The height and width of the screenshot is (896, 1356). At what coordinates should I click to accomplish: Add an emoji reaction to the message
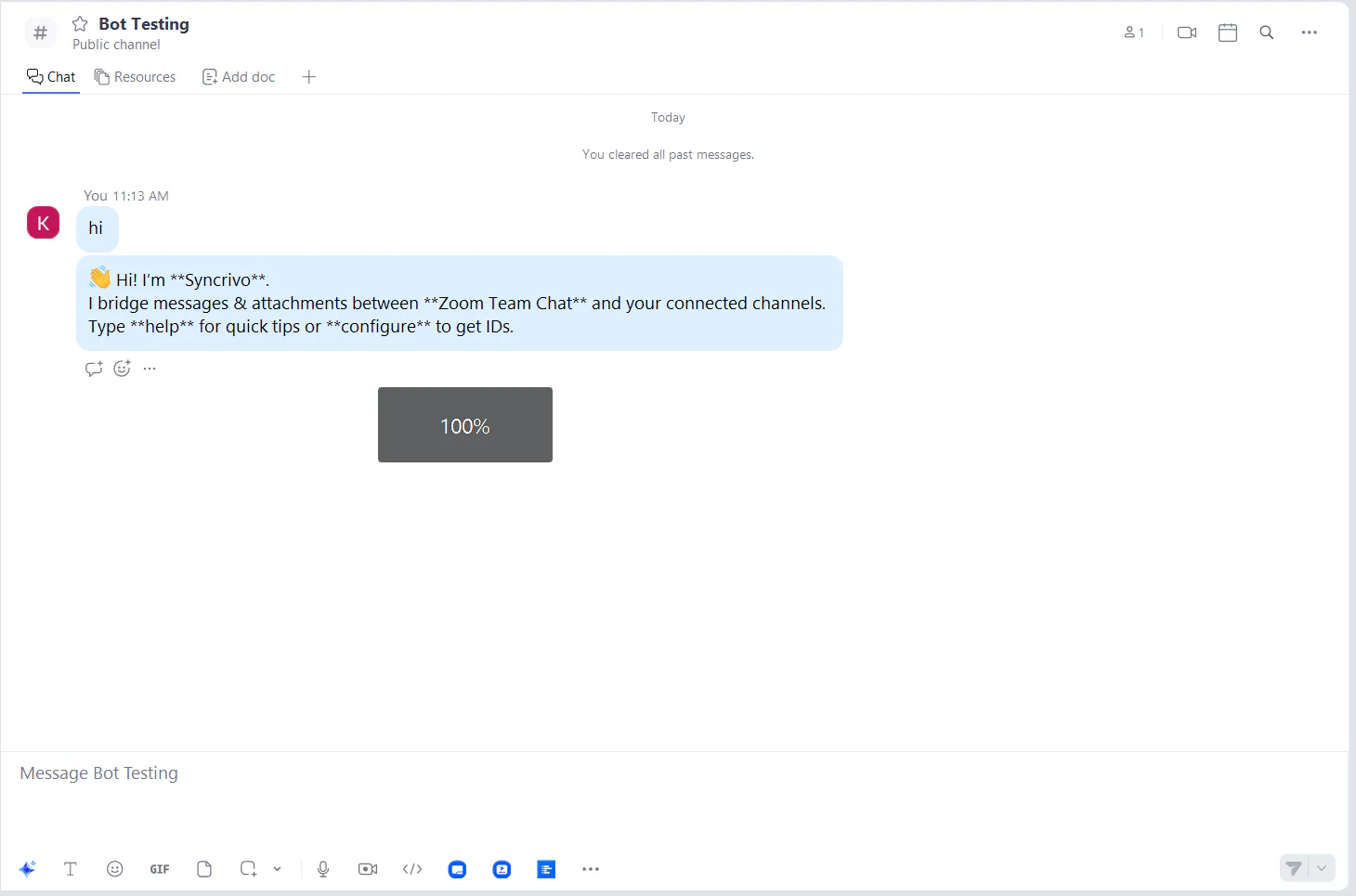(122, 369)
